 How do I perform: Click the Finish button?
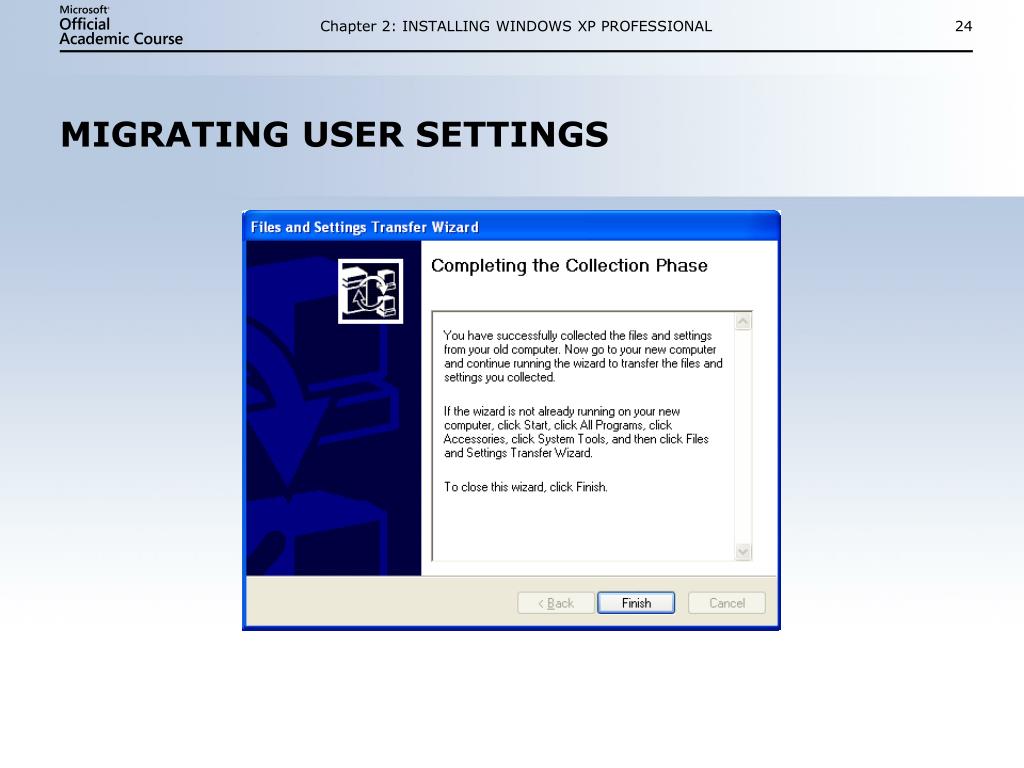tap(635, 603)
